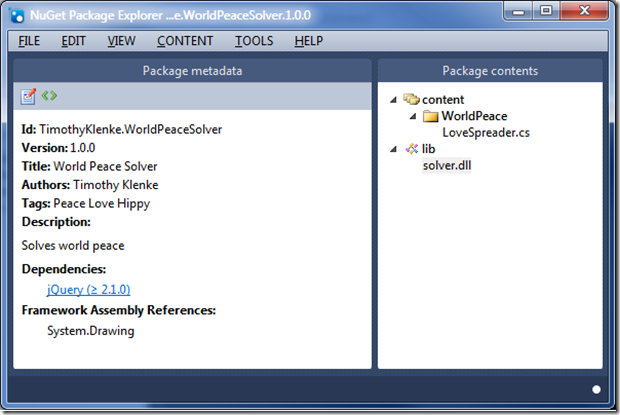Select the WorldPeace folder icon
Image resolution: width=620 pixels, height=415 pixels.
coord(430,116)
